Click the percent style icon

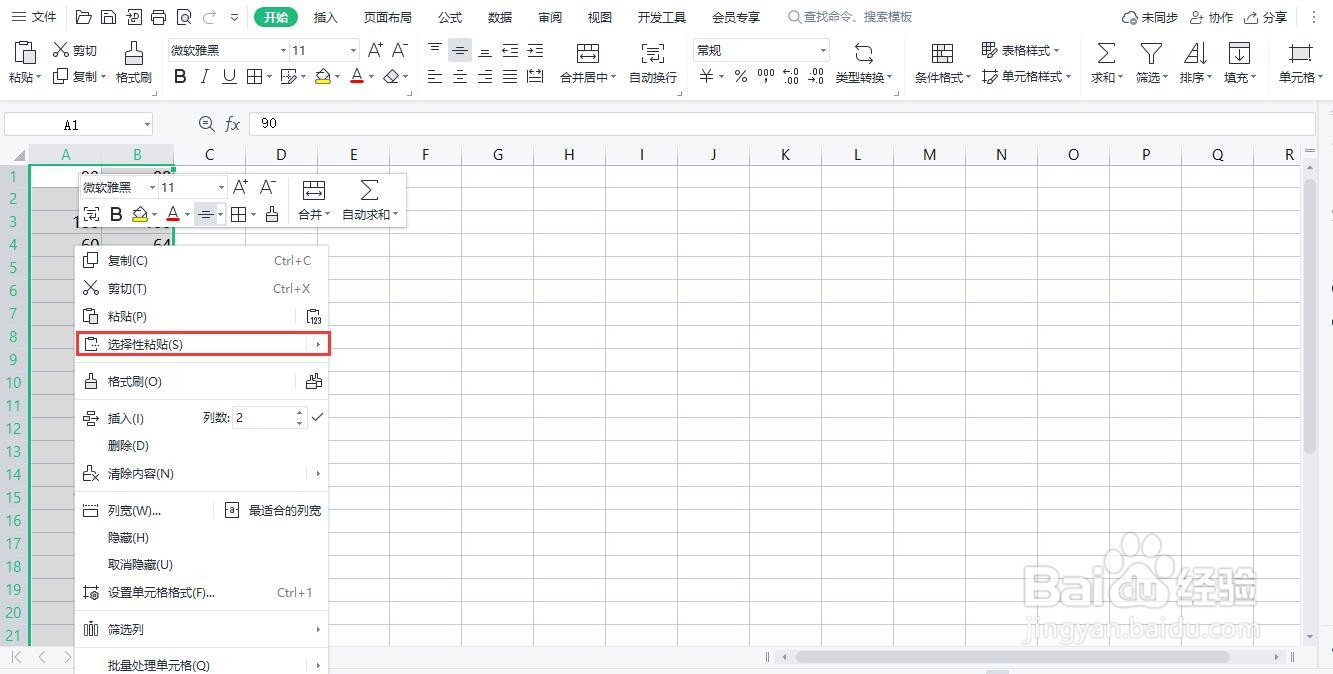tap(740, 77)
